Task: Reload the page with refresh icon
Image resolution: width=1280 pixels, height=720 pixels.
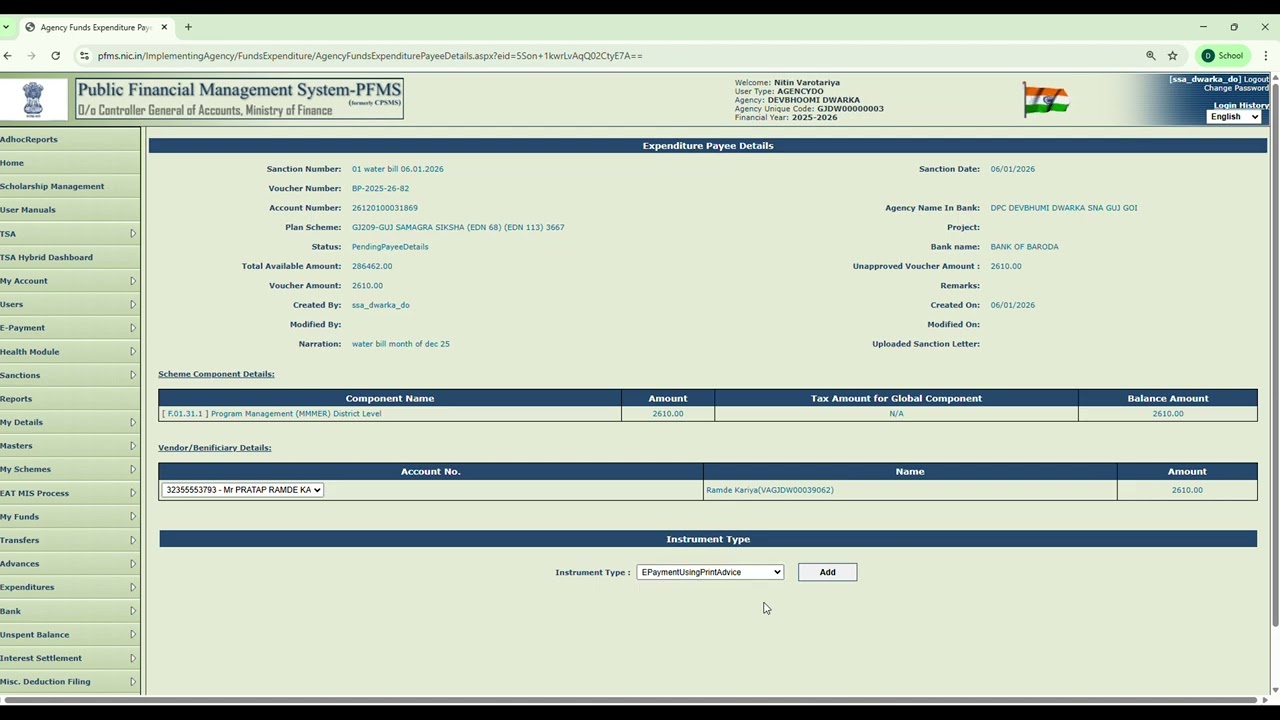Action: coord(55,56)
